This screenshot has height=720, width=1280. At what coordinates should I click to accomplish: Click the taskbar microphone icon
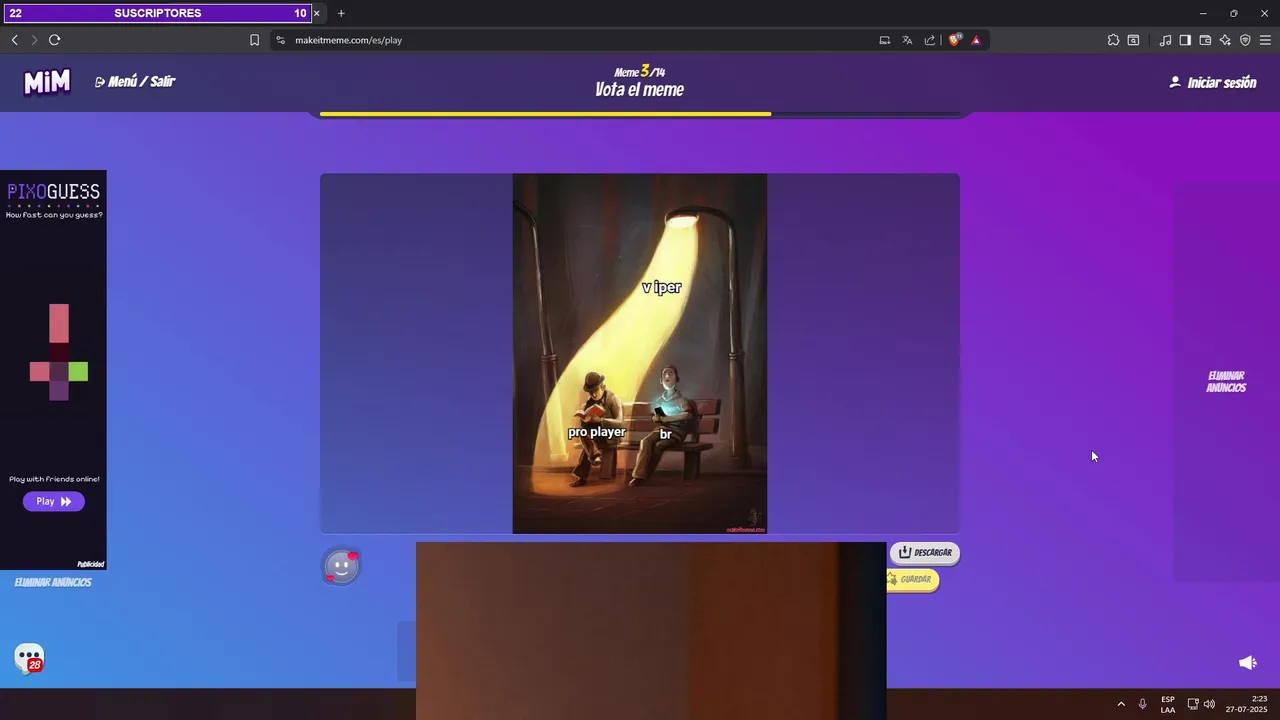pyautogui.click(x=1143, y=704)
